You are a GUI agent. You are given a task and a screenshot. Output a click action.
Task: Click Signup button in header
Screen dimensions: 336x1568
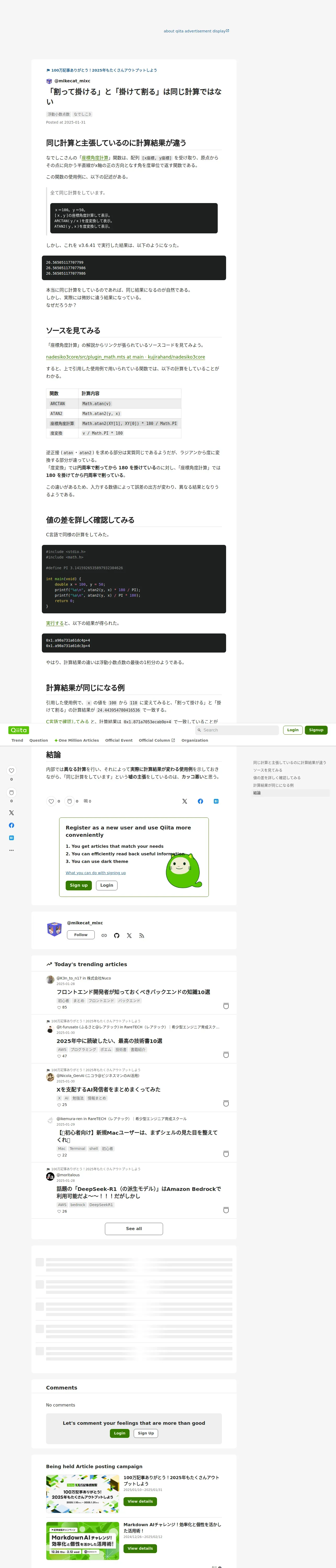click(x=316, y=730)
